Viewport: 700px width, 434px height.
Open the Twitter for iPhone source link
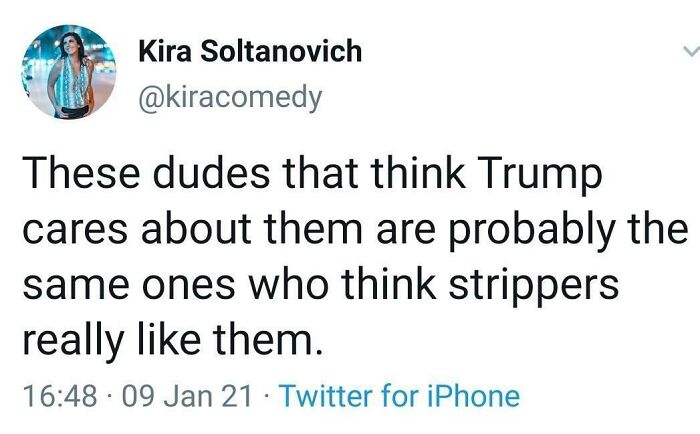400,396
